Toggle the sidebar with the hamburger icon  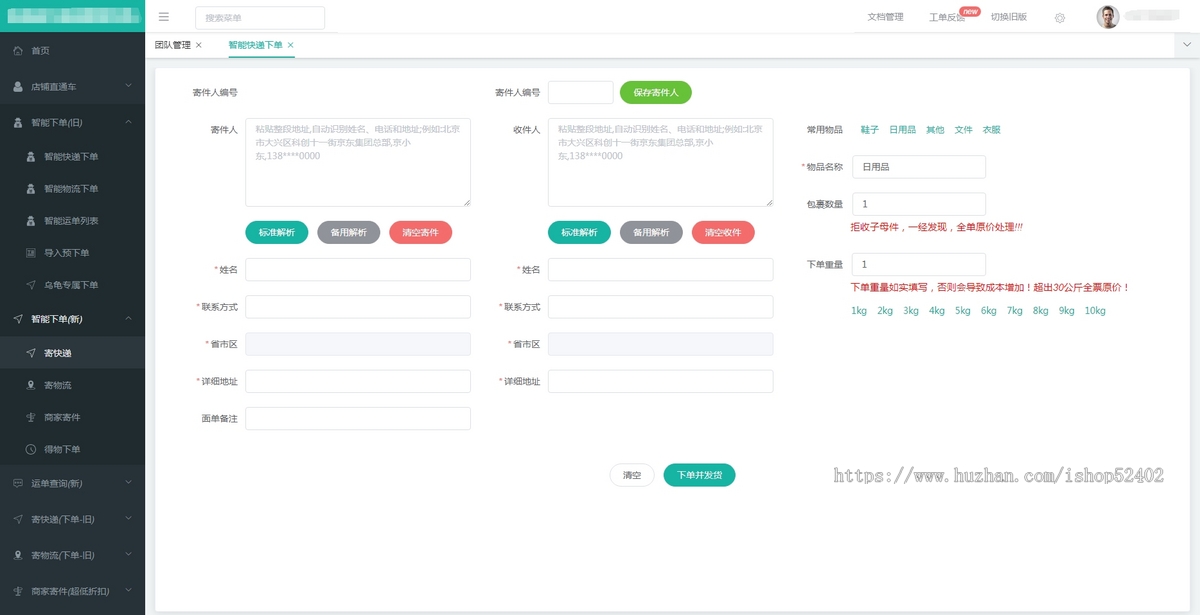[x=164, y=17]
